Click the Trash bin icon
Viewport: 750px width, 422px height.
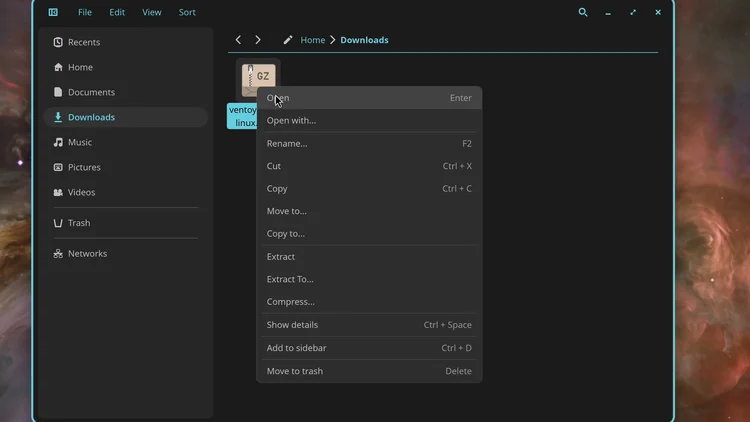click(58, 223)
